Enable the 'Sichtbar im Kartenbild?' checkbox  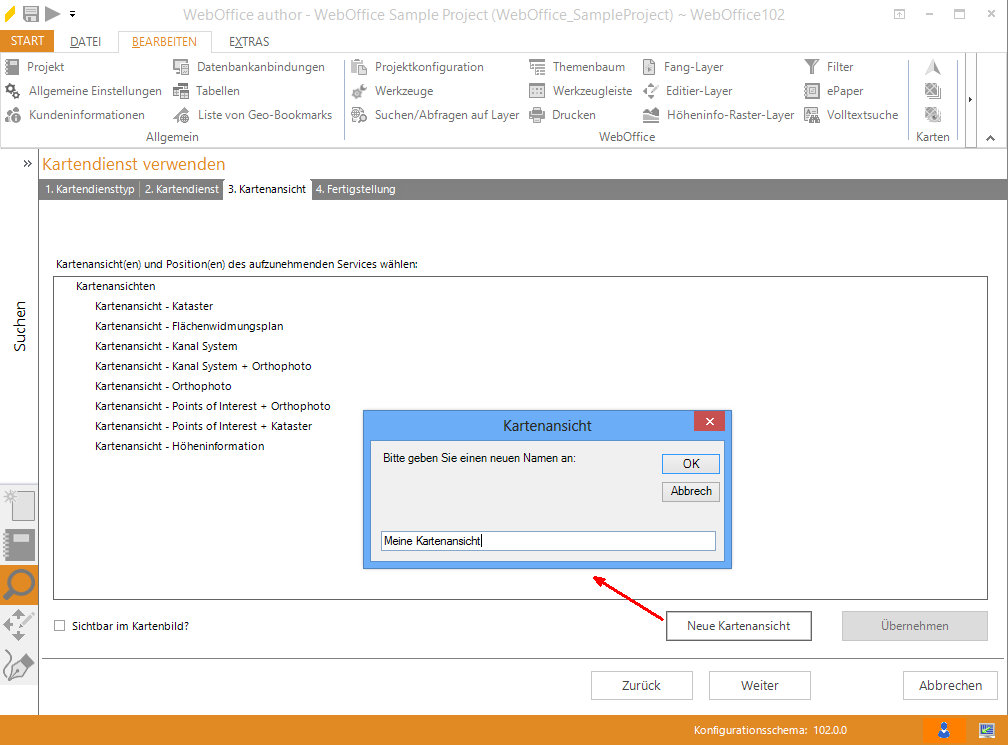(60, 626)
